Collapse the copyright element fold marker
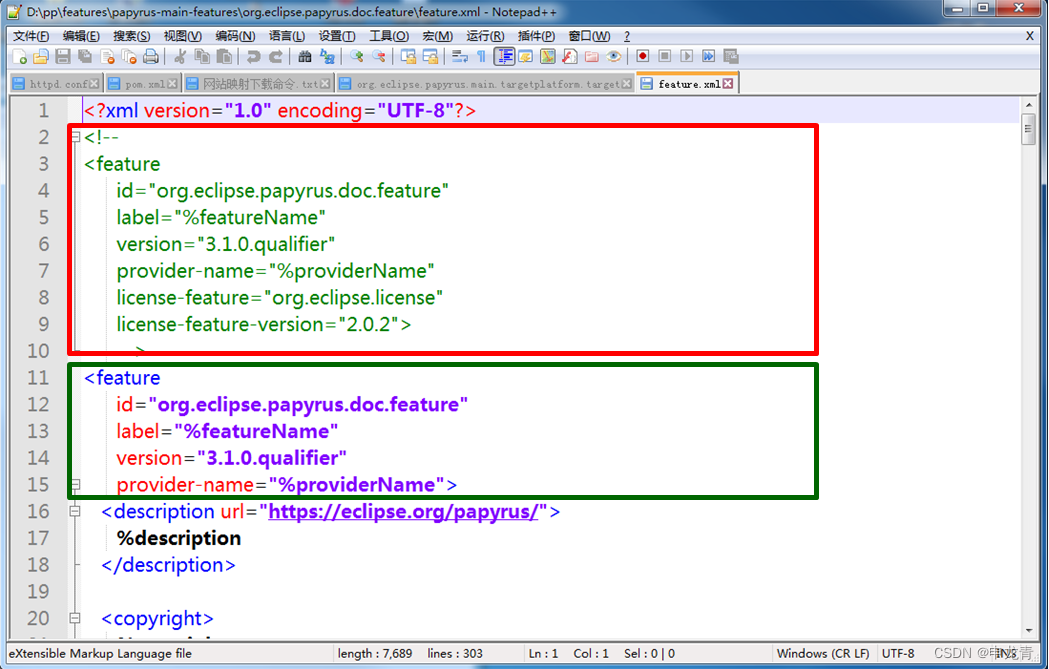Viewport: 1049px width, 669px height. (x=75, y=618)
